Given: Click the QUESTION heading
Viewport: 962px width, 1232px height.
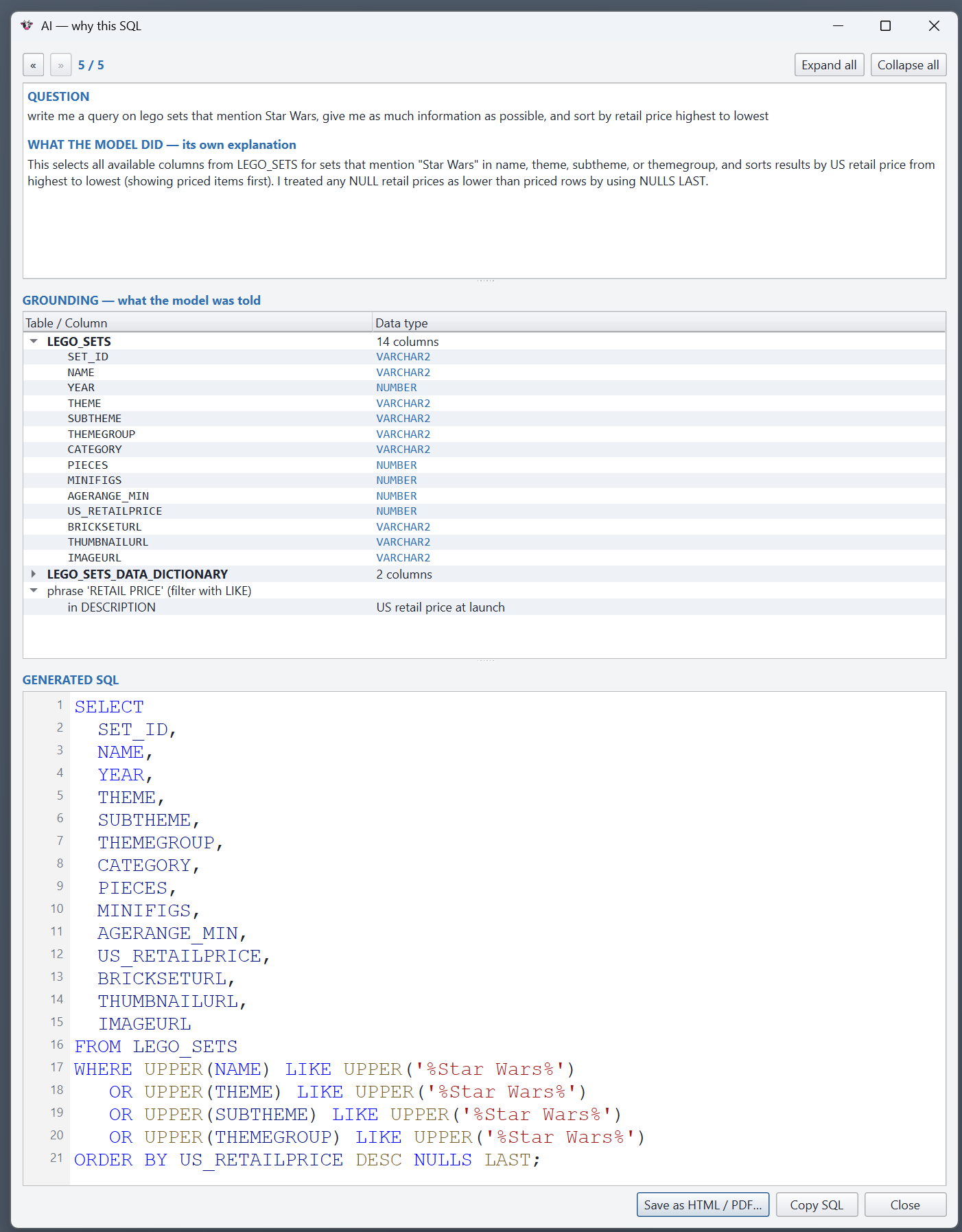Looking at the screenshot, I should [58, 97].
